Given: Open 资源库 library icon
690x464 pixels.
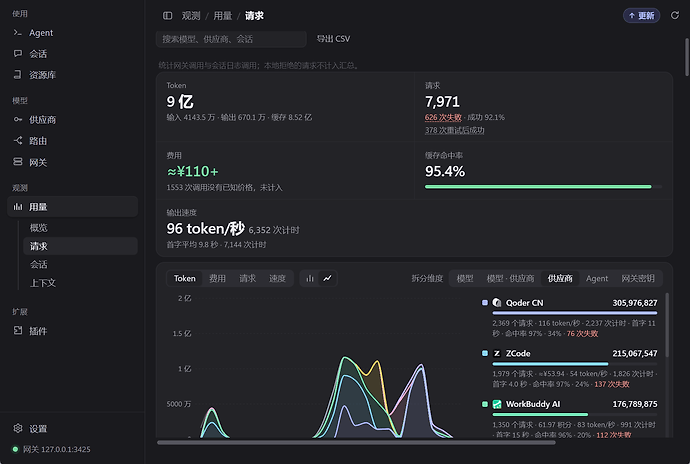Looking at the screenshot, I should coord(18,75).
